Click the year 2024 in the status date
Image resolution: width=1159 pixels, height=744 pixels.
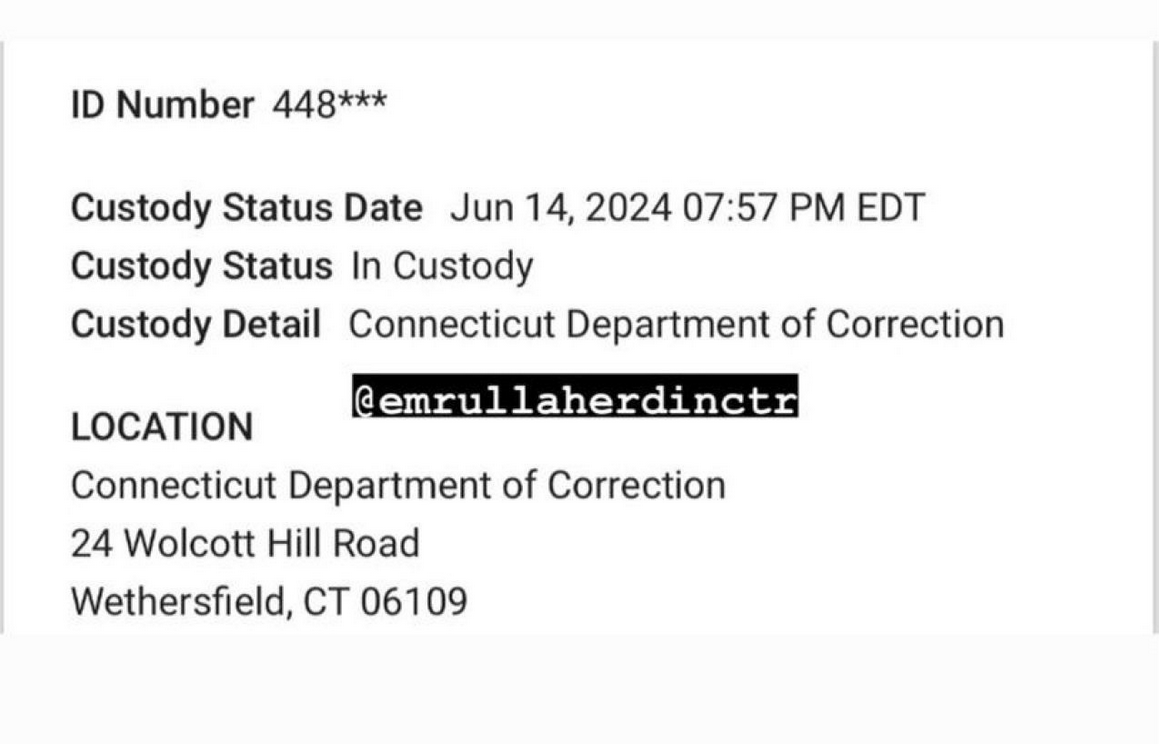(x=629, y=208)
